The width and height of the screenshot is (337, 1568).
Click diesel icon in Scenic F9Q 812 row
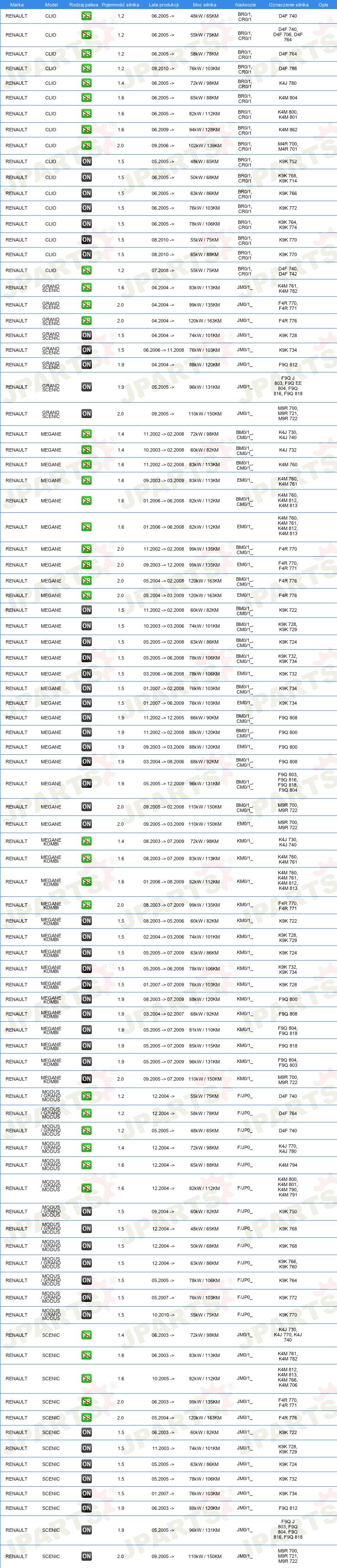click(x=87, y=1508)
